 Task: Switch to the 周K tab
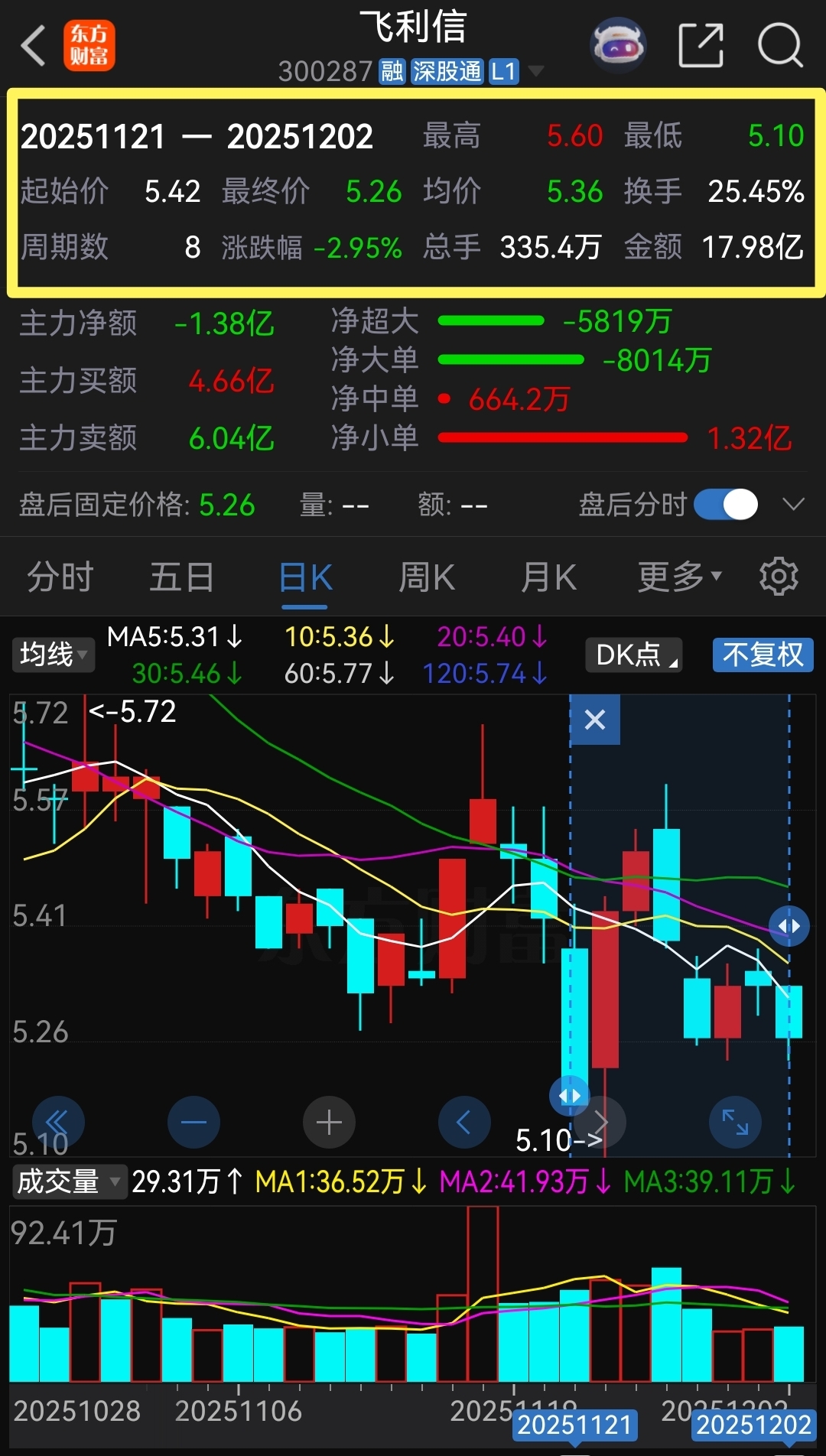tap(427, 577)
